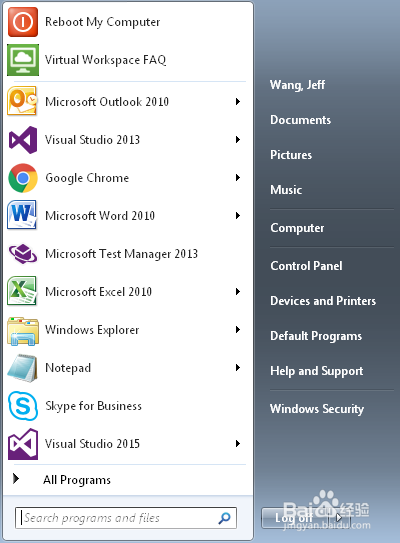Open the Windows Explorer jump list arrow
The width and height of the screenshot is (400, 543).
238,330
